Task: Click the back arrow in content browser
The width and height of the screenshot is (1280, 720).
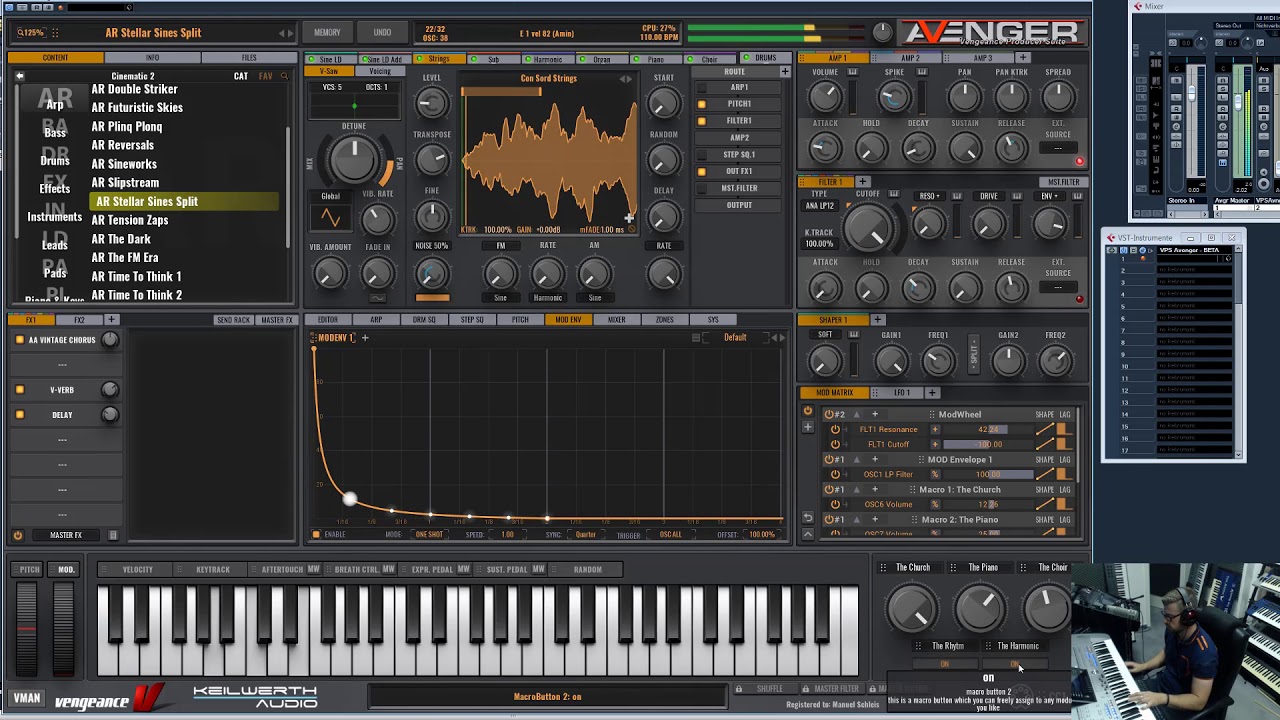Action: 19,76
